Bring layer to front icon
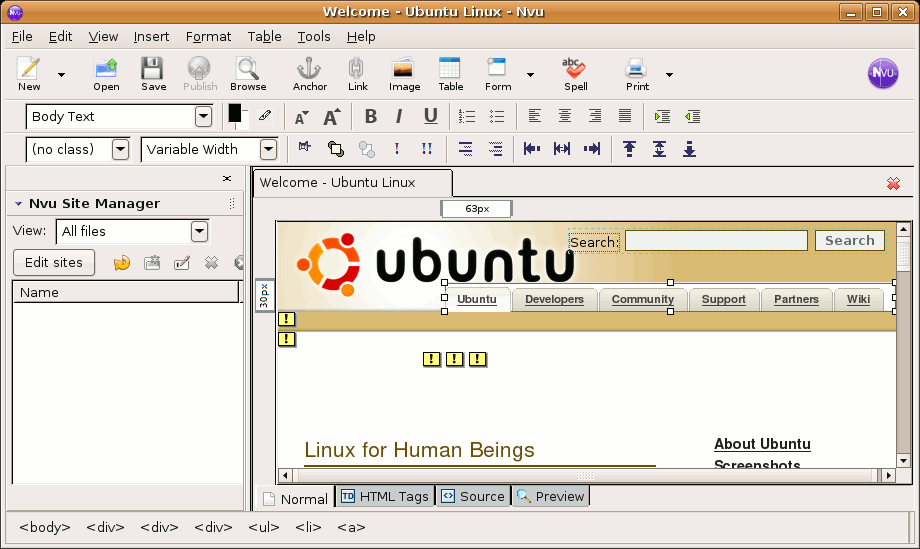920x549 pixels. click(x=336, y=149)
